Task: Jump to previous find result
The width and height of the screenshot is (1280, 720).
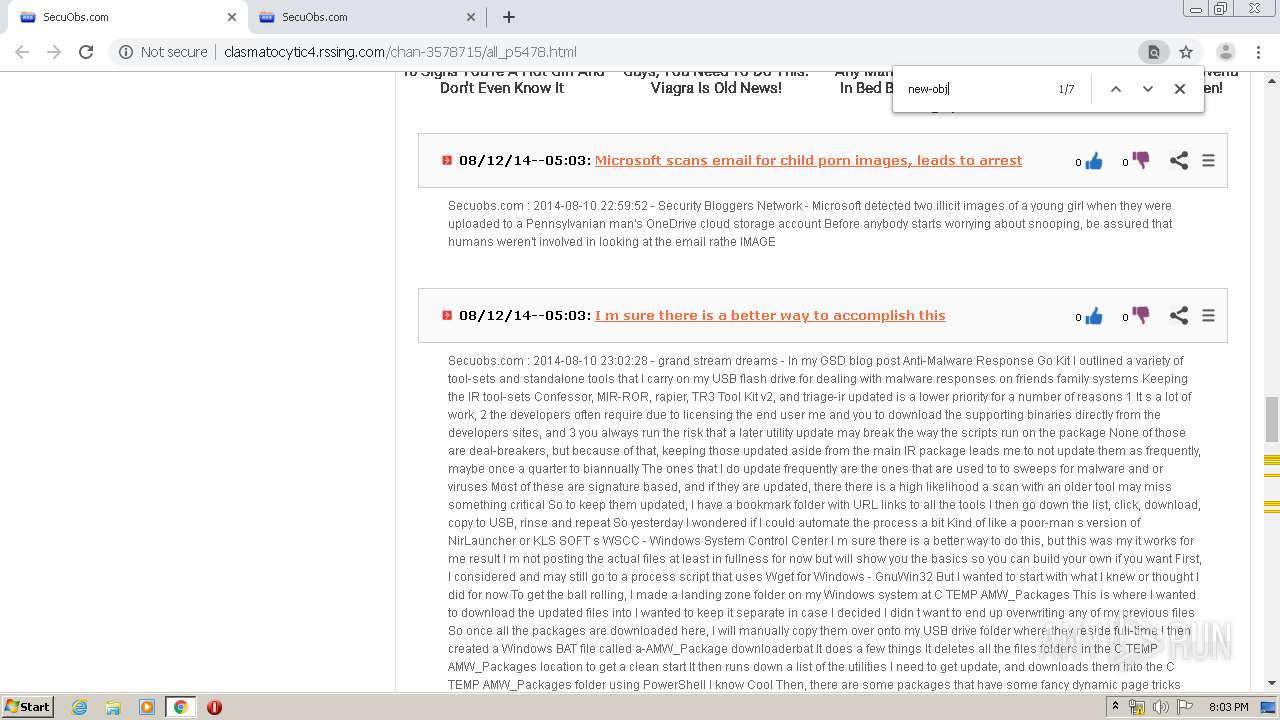Action: tap(1116, 89)
